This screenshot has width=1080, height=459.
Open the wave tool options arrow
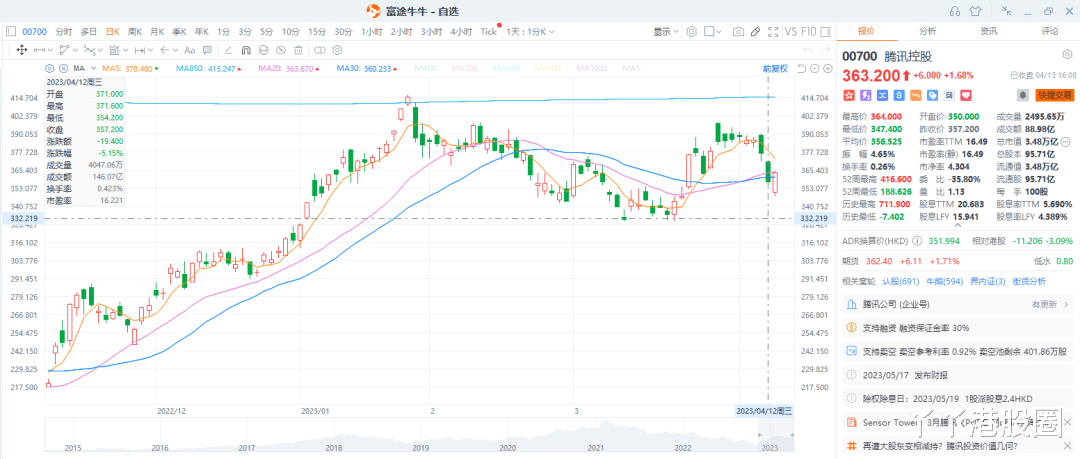coord(99,50)
